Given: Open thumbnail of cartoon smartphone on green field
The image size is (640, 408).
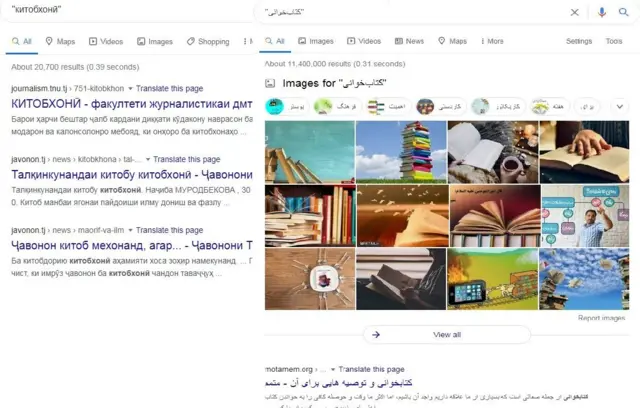Looking at the screenshot, I should pos(493,279).
